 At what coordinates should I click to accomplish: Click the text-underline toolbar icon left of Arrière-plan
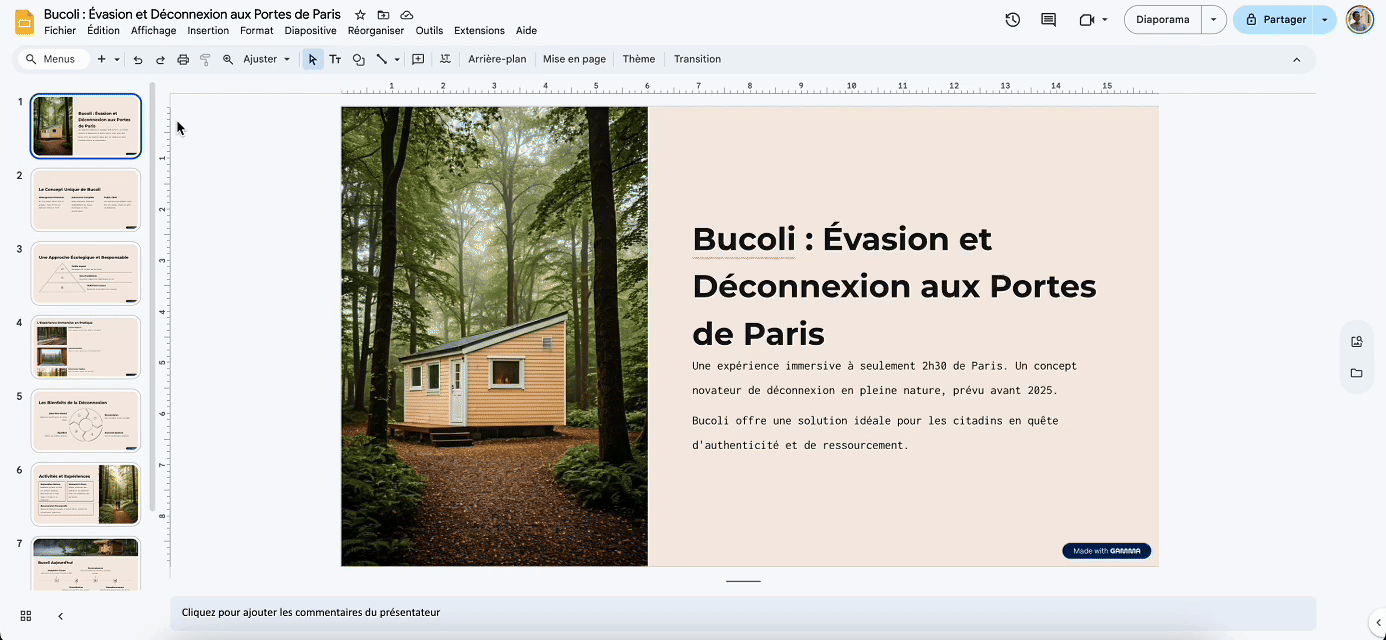(445, 59)
